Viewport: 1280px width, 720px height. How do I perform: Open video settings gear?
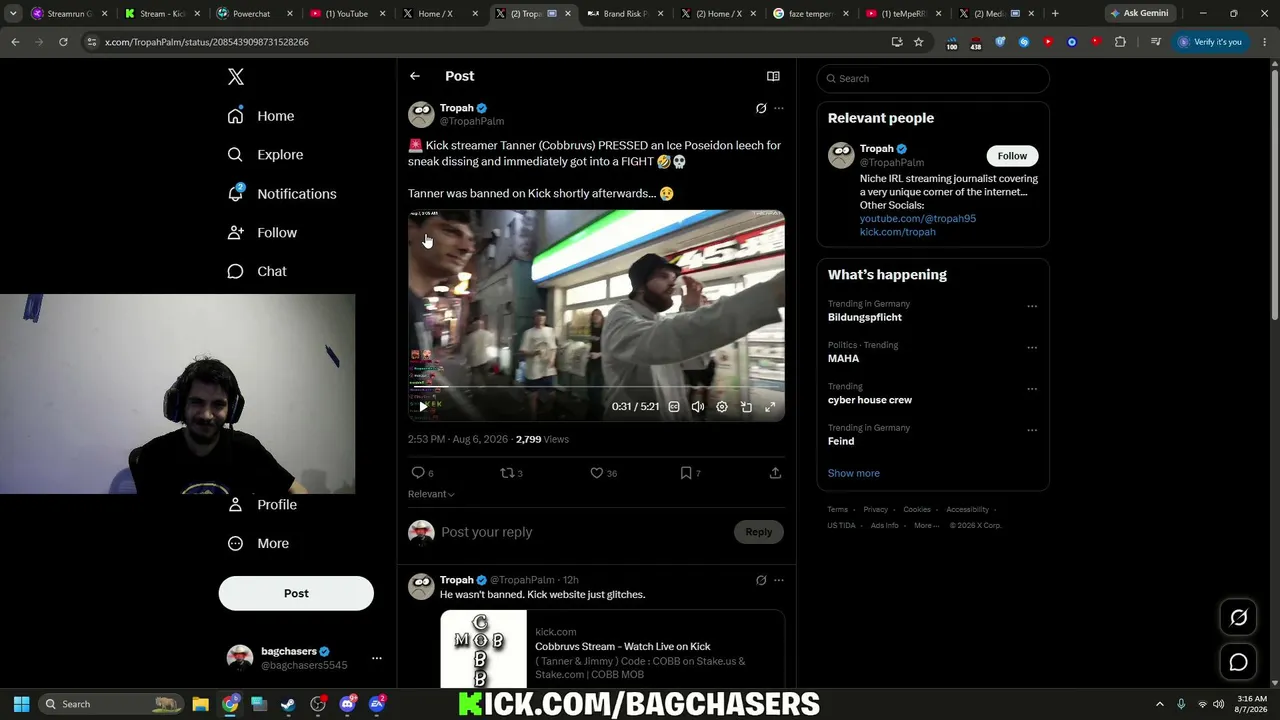[x=722, y=407]
